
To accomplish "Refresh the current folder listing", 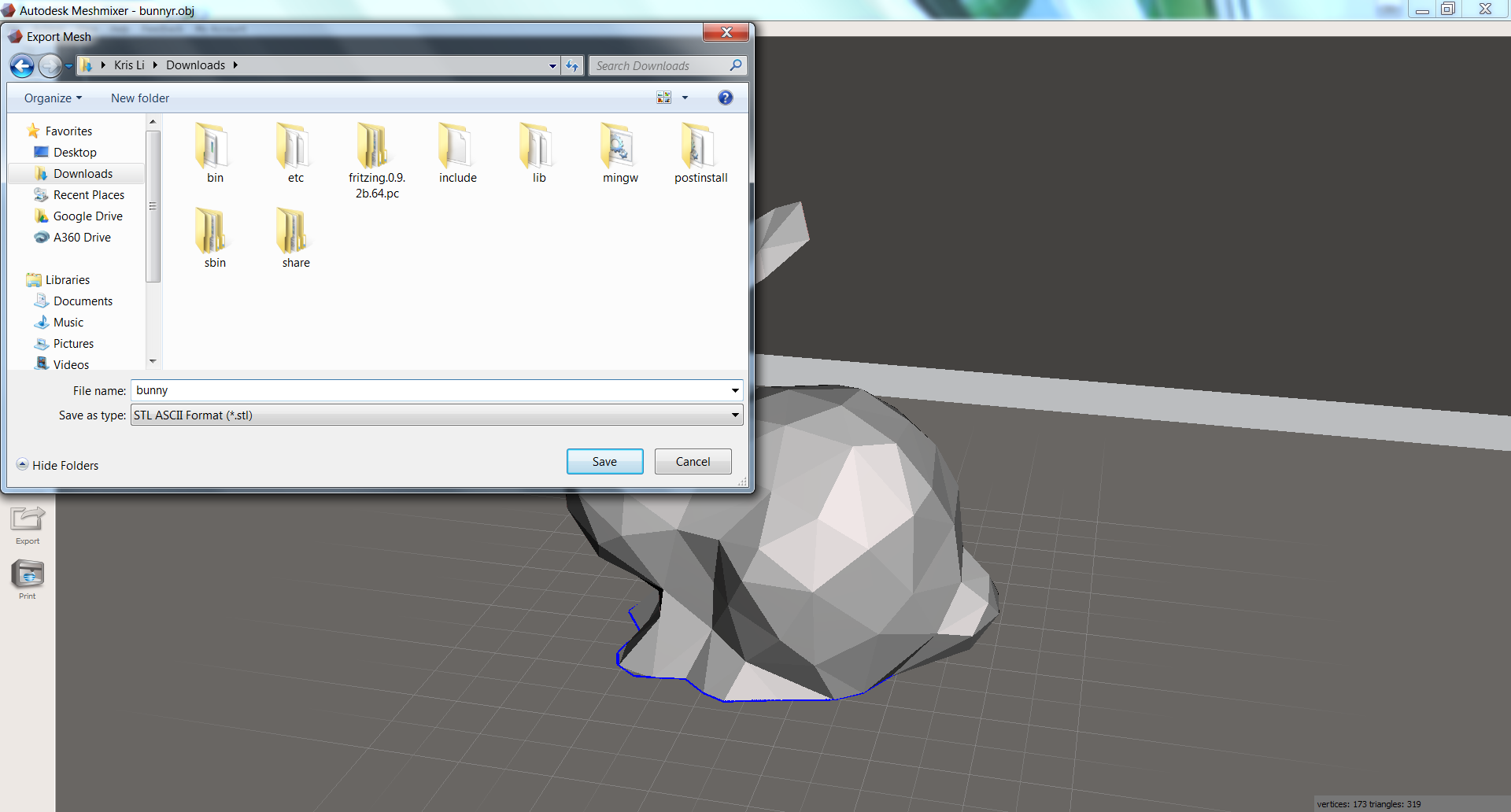I will click(x=572, y=65).
